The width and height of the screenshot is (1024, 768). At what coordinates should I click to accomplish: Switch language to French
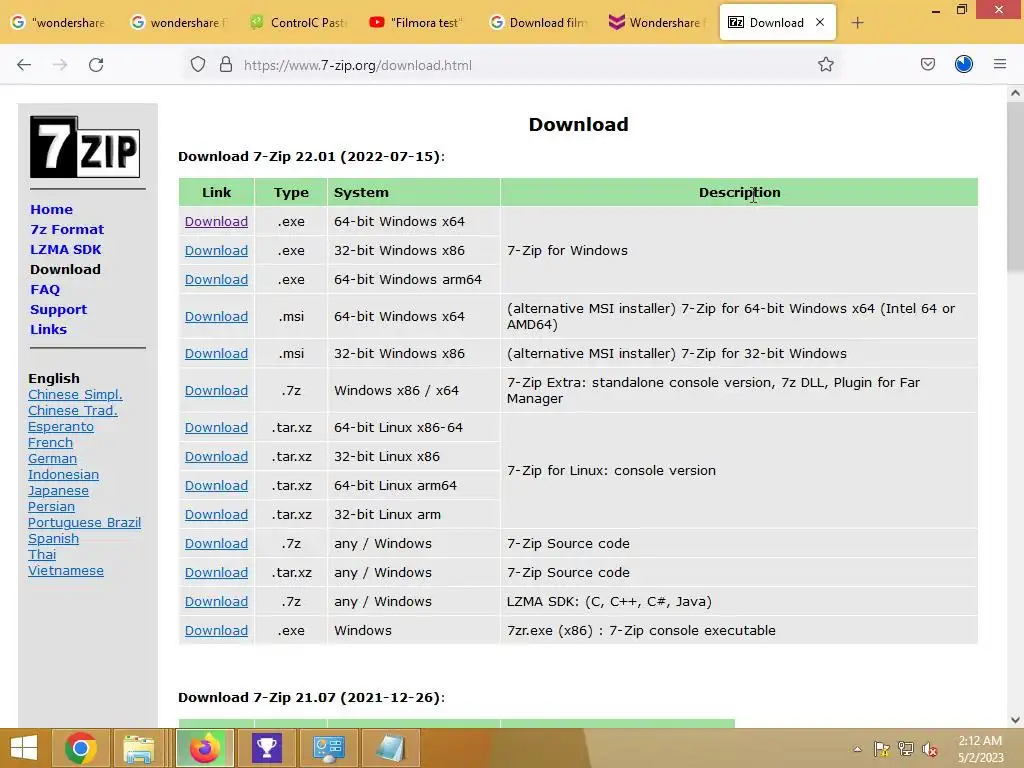50,443
